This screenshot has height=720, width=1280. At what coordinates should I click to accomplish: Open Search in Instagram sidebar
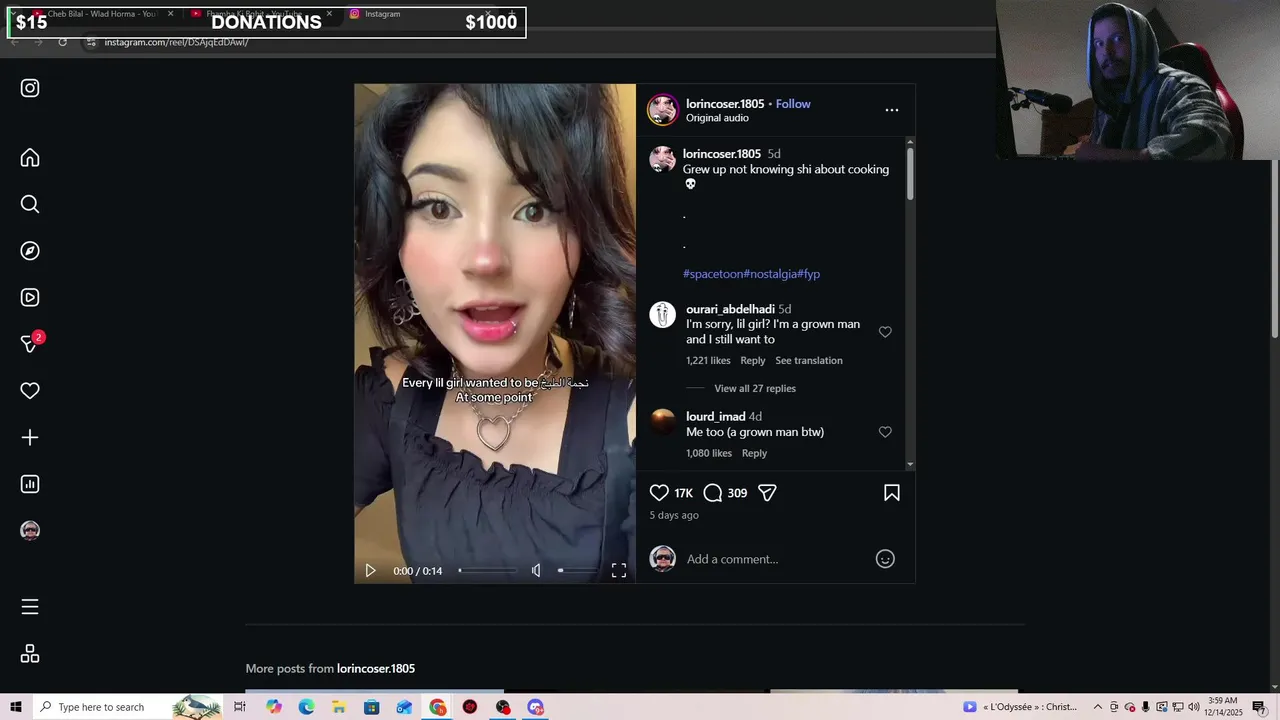coord(30,204)
